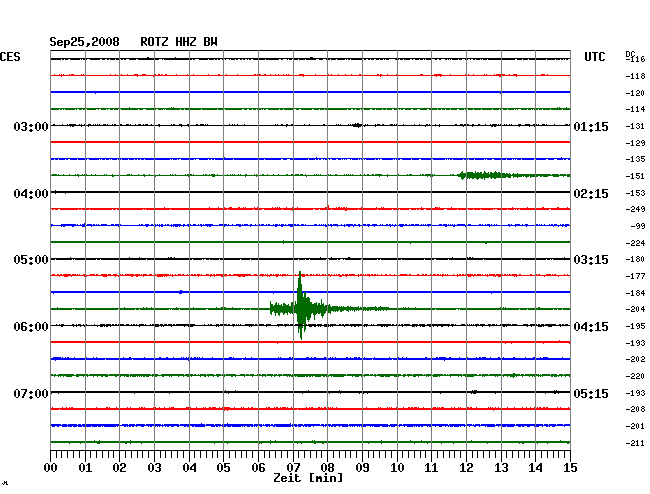This screenshot has width=650, height=494.
Task: Select DC offset value -208
Action: [x=635, y=409]
